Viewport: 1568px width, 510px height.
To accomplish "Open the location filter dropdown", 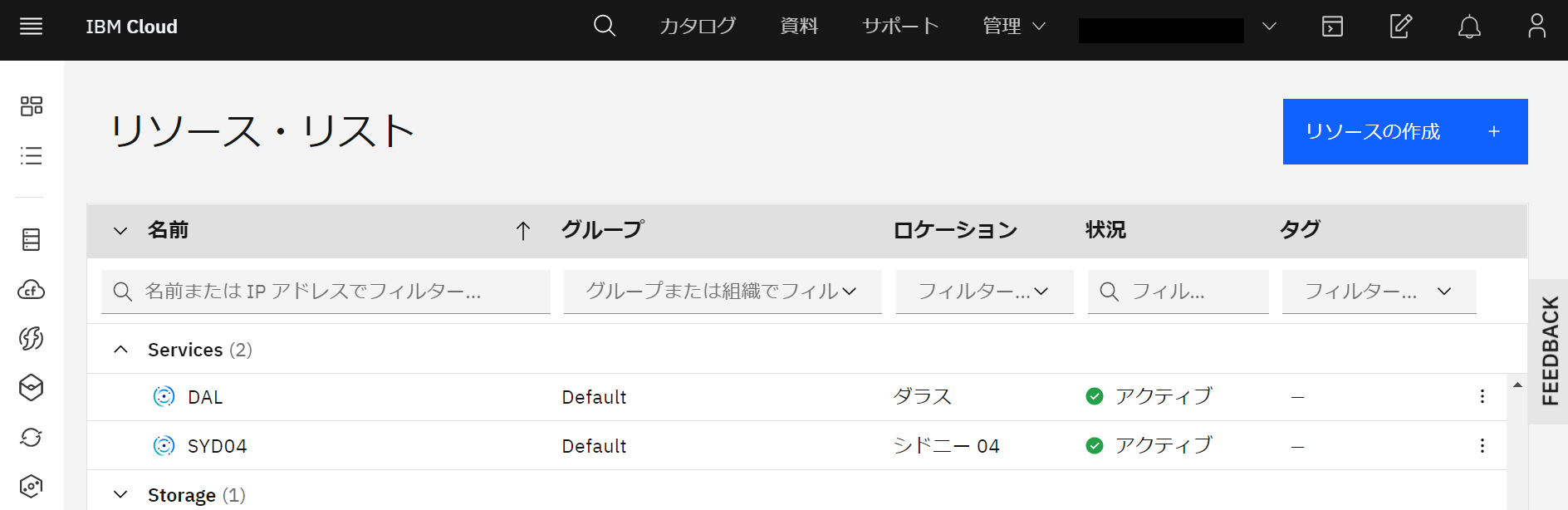I will click(x=984, y=292).
